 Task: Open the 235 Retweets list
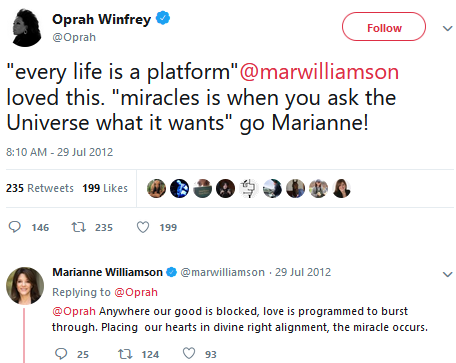tap(40, 188)
